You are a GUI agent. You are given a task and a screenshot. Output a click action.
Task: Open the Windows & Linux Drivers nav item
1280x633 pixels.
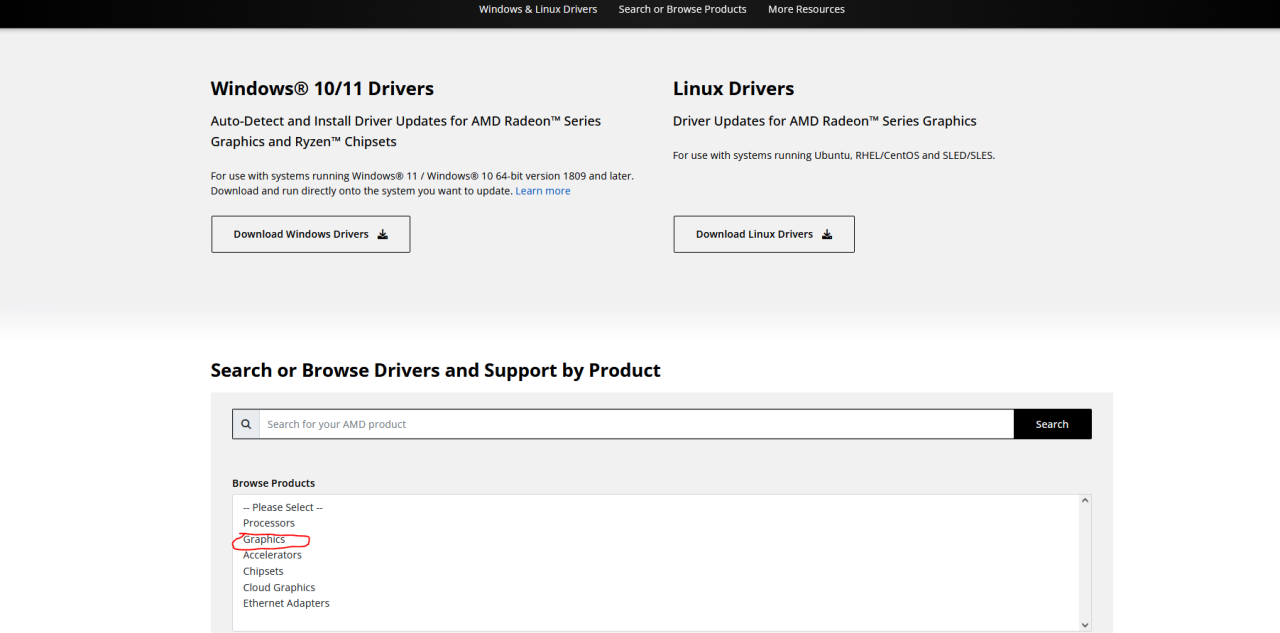pos(538,9)
